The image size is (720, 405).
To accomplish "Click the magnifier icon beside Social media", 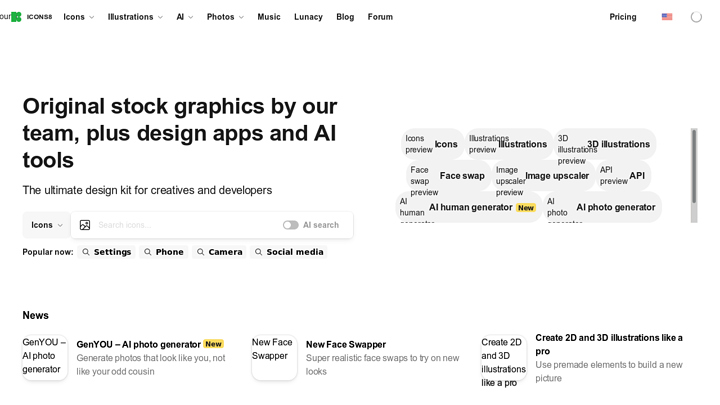I will click(259, 252).
